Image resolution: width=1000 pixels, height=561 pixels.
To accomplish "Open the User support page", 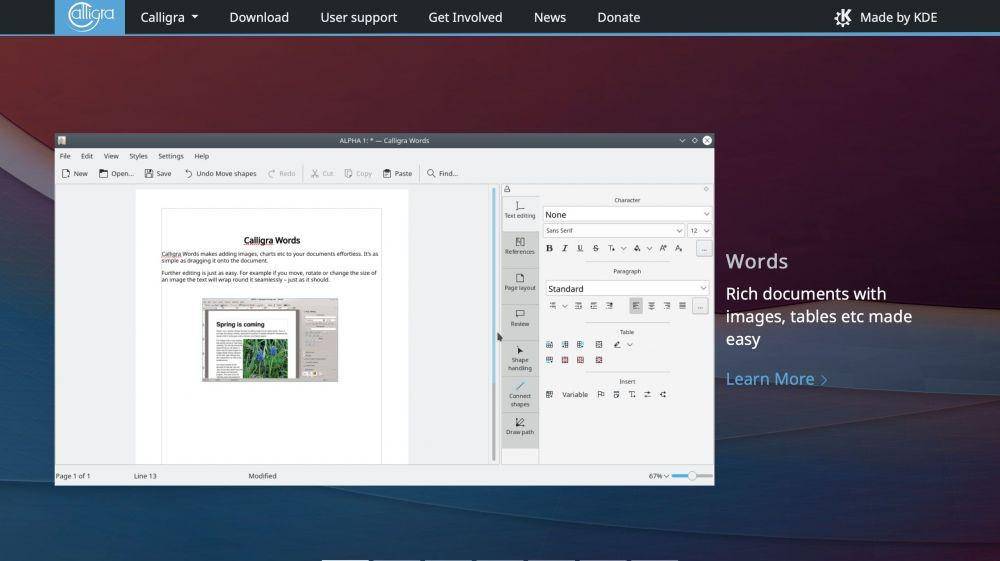I will pos(358,18).
